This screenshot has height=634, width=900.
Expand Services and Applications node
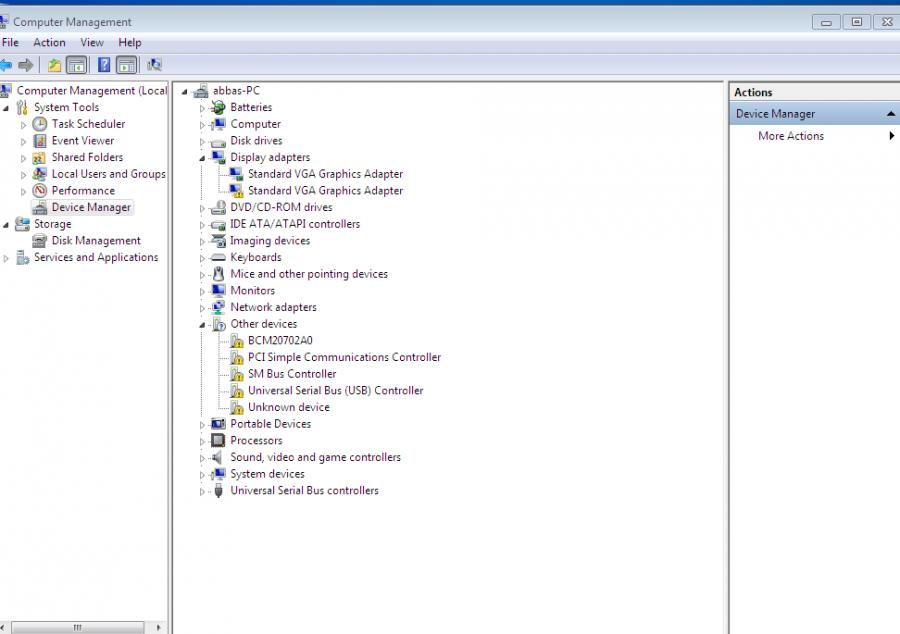6,259
